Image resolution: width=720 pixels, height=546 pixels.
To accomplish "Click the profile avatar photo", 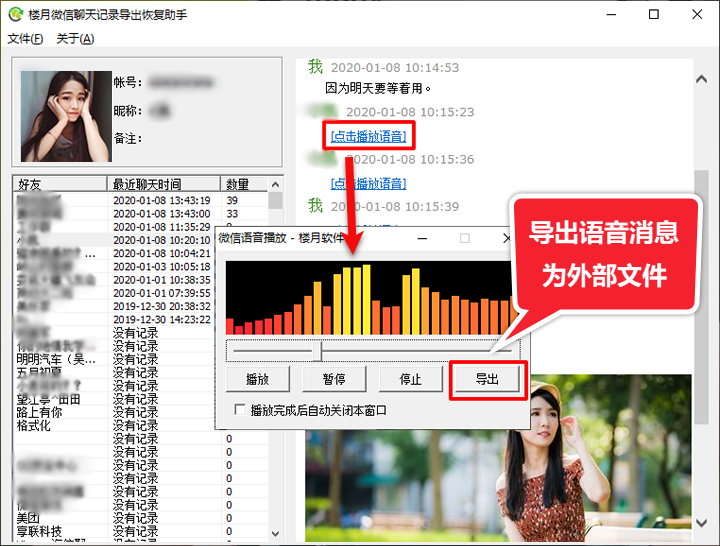I will click(66, 116).
